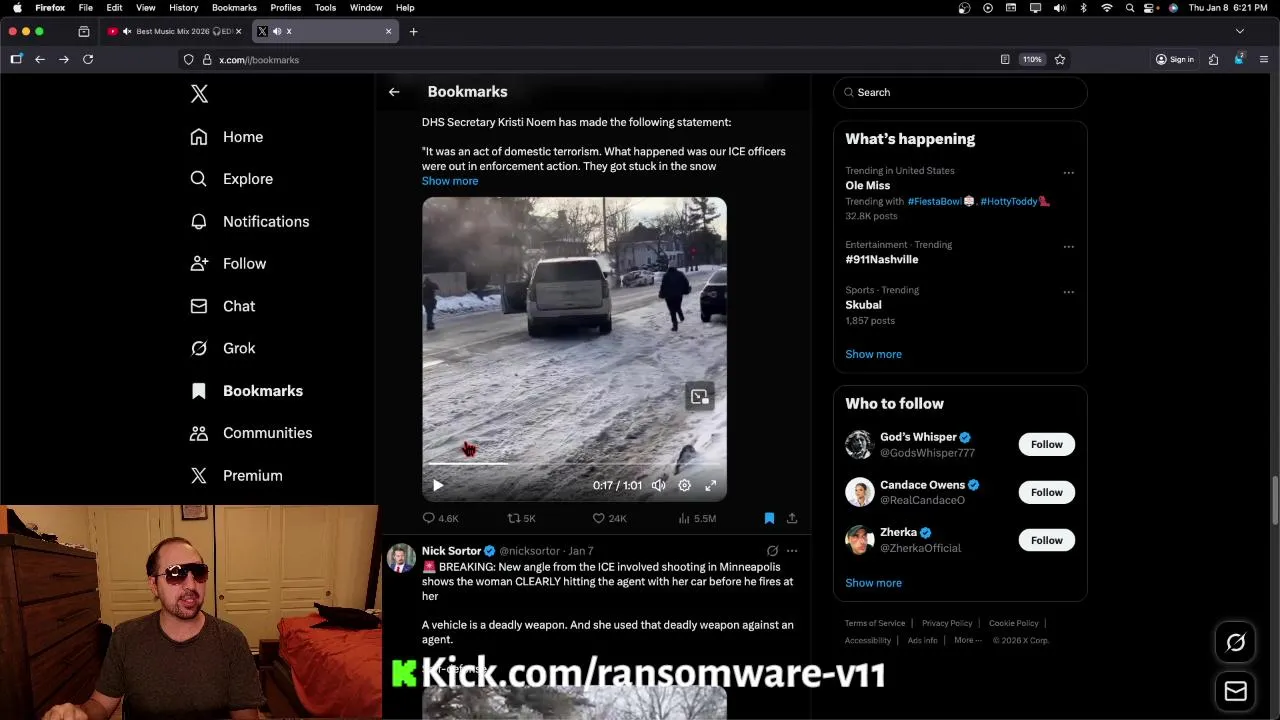Click Grok icon on Nick Sortor post
This screenshot has height=720, width=1280.
pyautogui.click(x=772, y=551)
